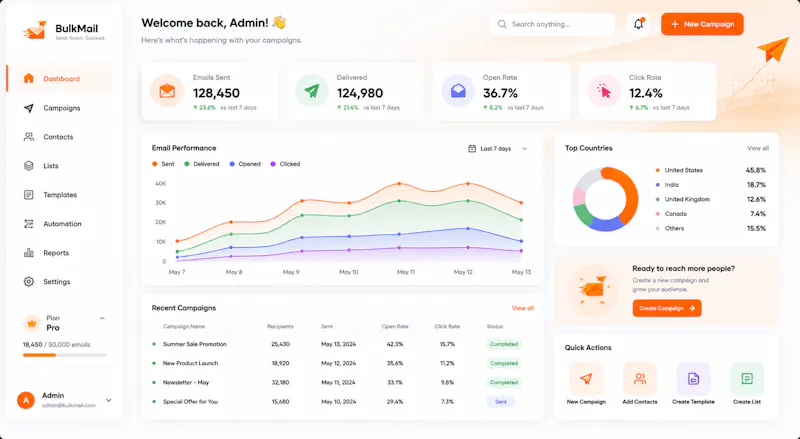Screen dimensions: 800x439
Task: Click the Add Contacts quick action icon
Action: click(640, 379)
